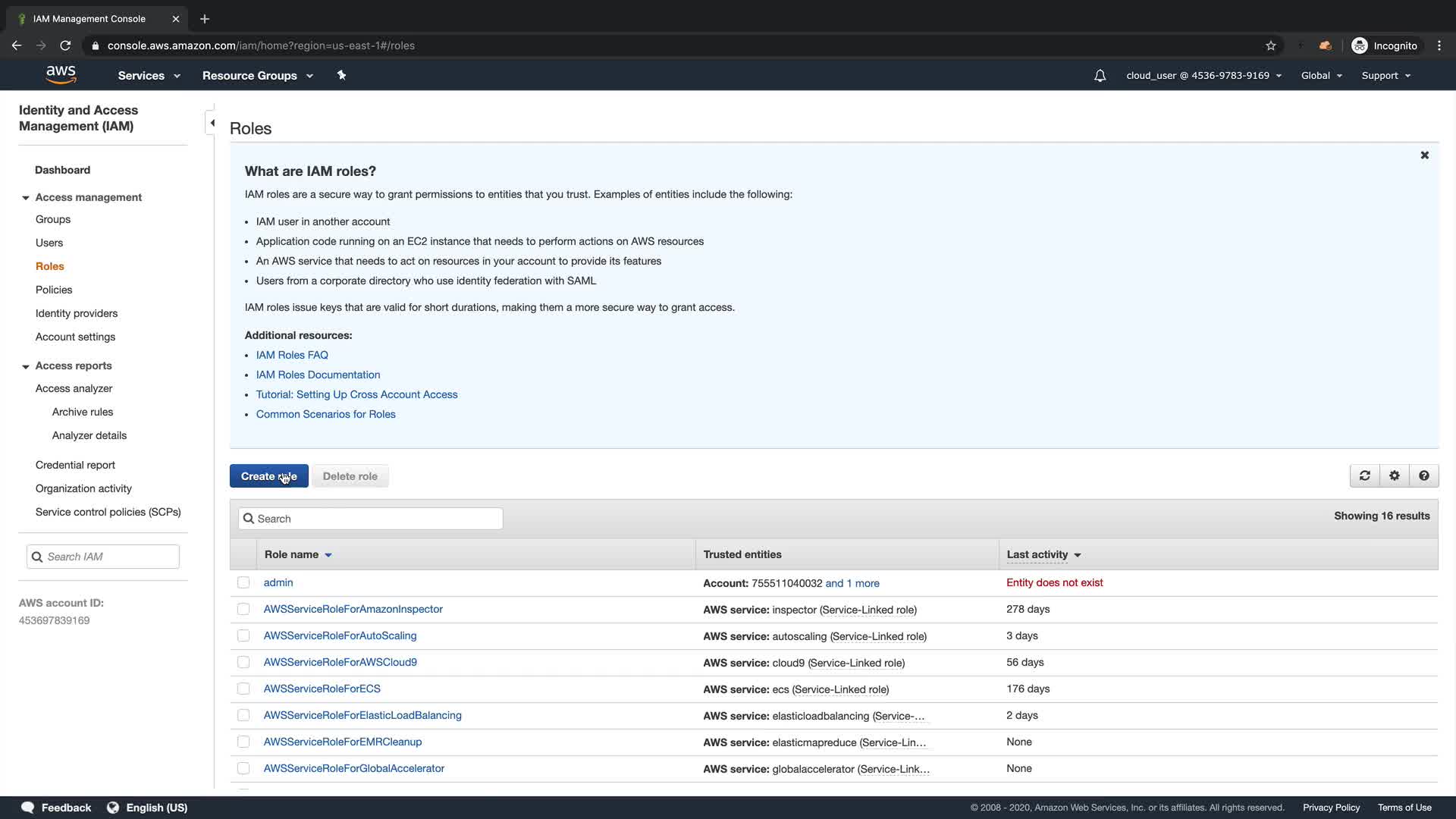This screenshot has width=1456, height=819.
Task: Open the IAM Roles FAQ link
Action: 292,355
